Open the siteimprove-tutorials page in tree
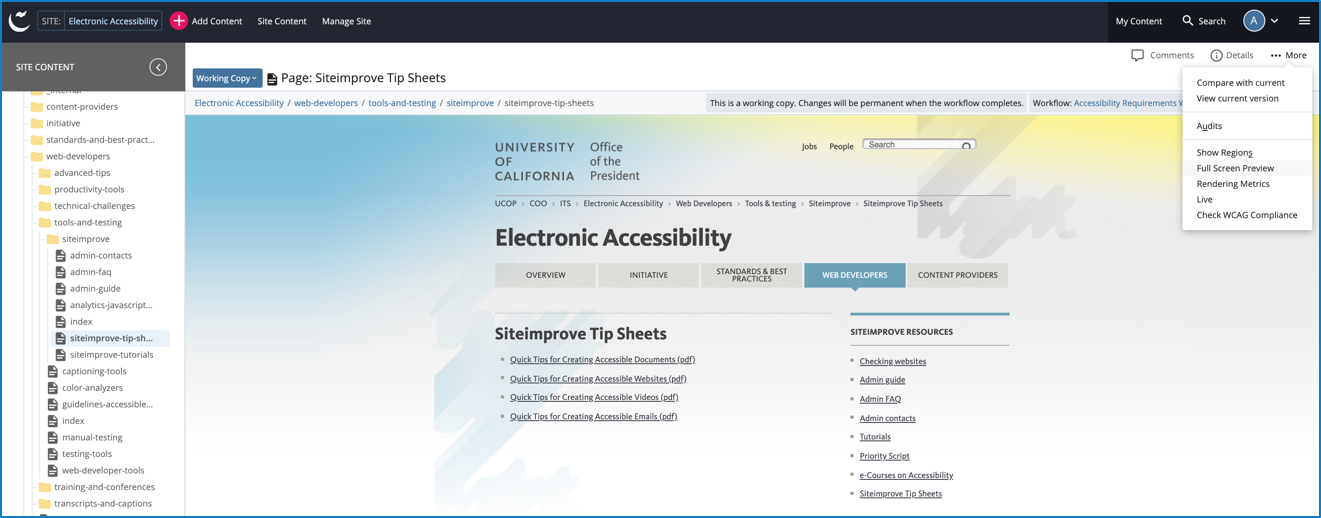 click(x=111, y=355)
